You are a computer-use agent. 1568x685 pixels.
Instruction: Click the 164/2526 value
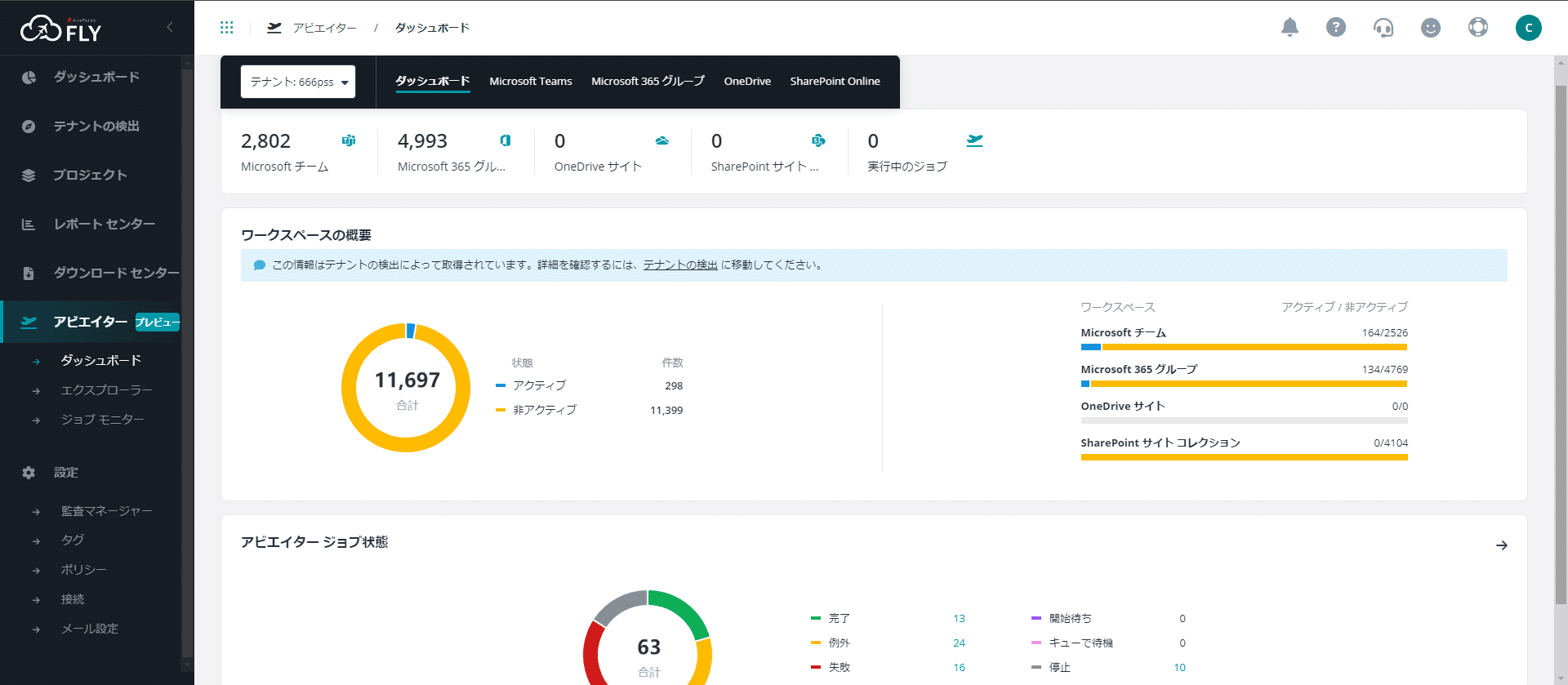1385,333
